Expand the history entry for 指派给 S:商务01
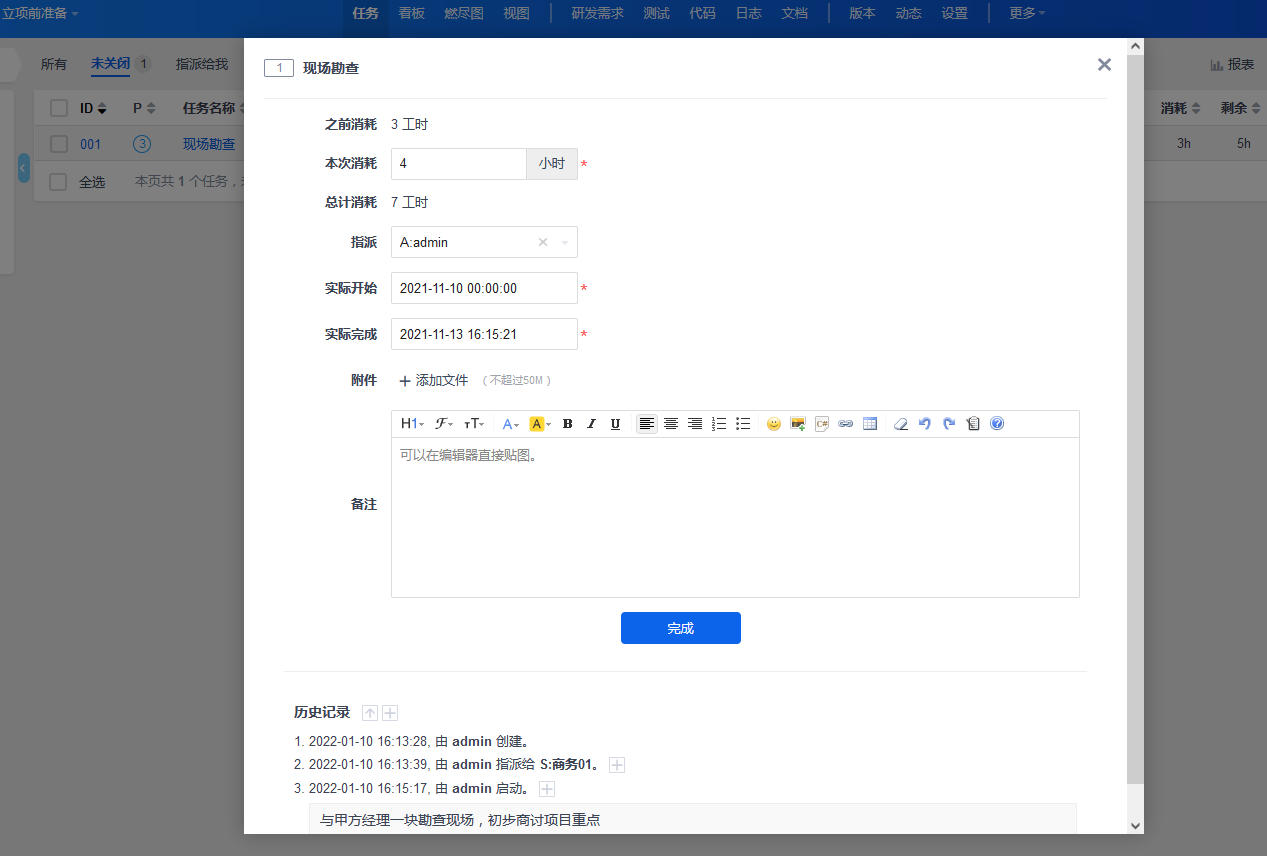The height and width of the screenshot is (856, 1267). point(617,765)
